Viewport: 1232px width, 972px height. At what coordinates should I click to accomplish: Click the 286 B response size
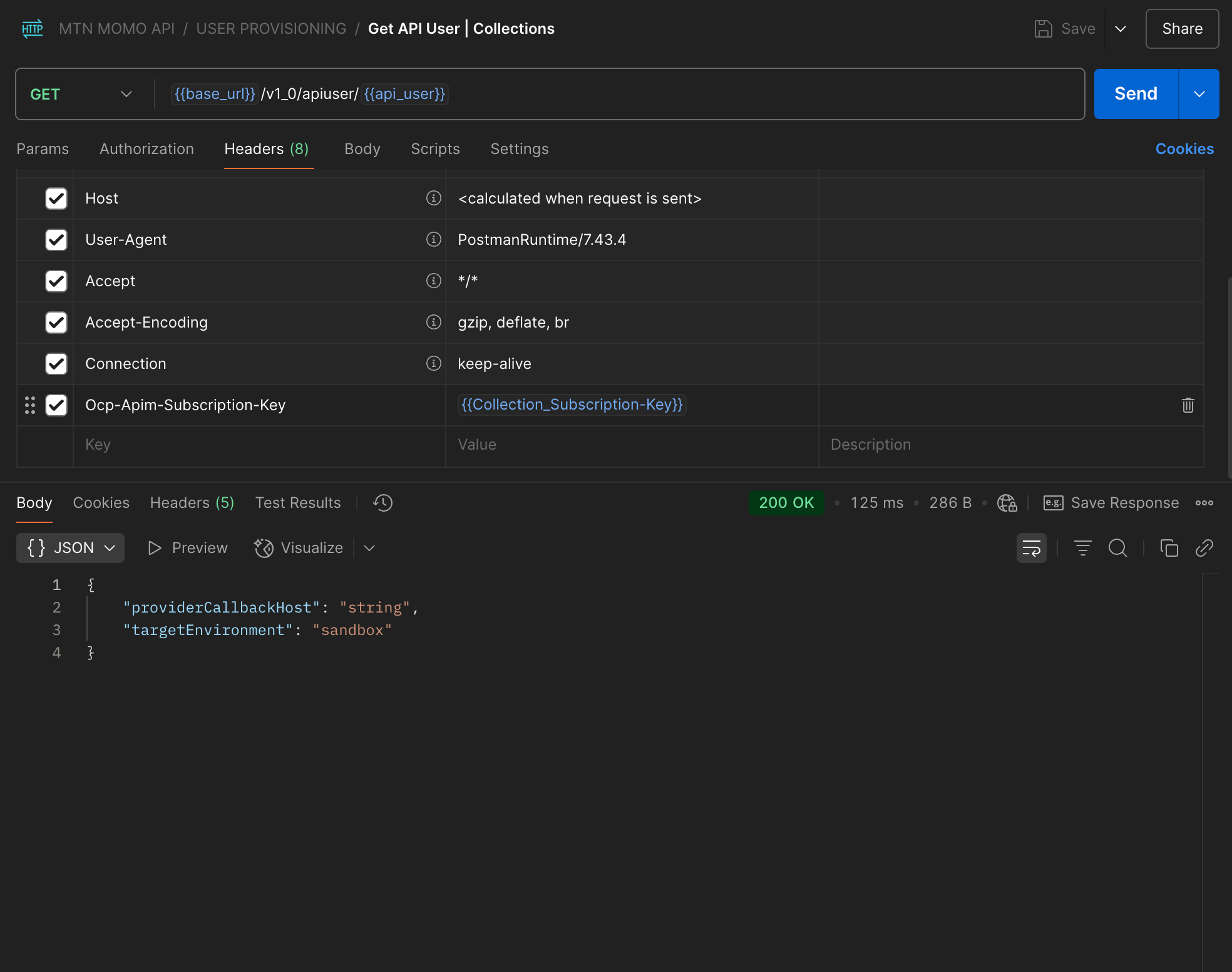950,503
